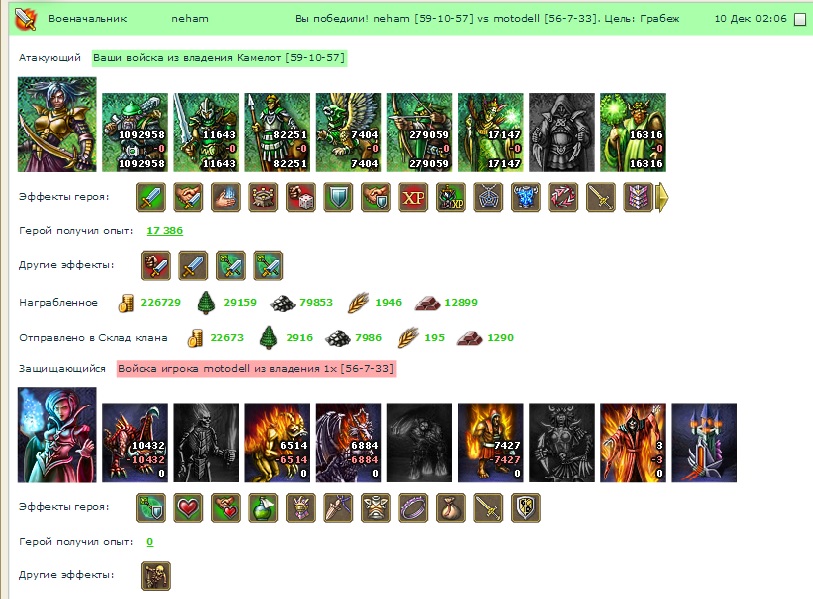Click the green potion defender effect icon
Image resolution: width=813 pixels, height=599 pixels.
[x=263, y=508]
